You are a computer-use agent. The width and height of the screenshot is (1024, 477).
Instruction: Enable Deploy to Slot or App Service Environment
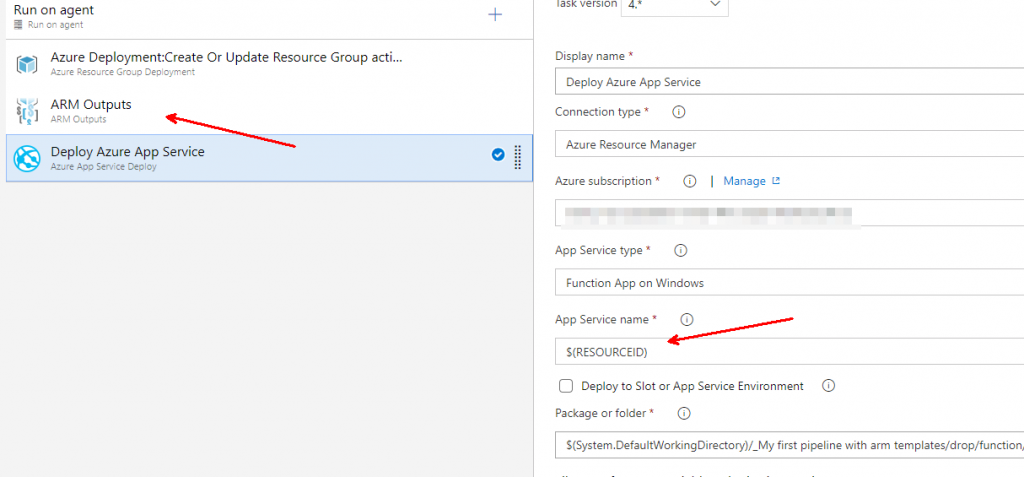point(566,386)
